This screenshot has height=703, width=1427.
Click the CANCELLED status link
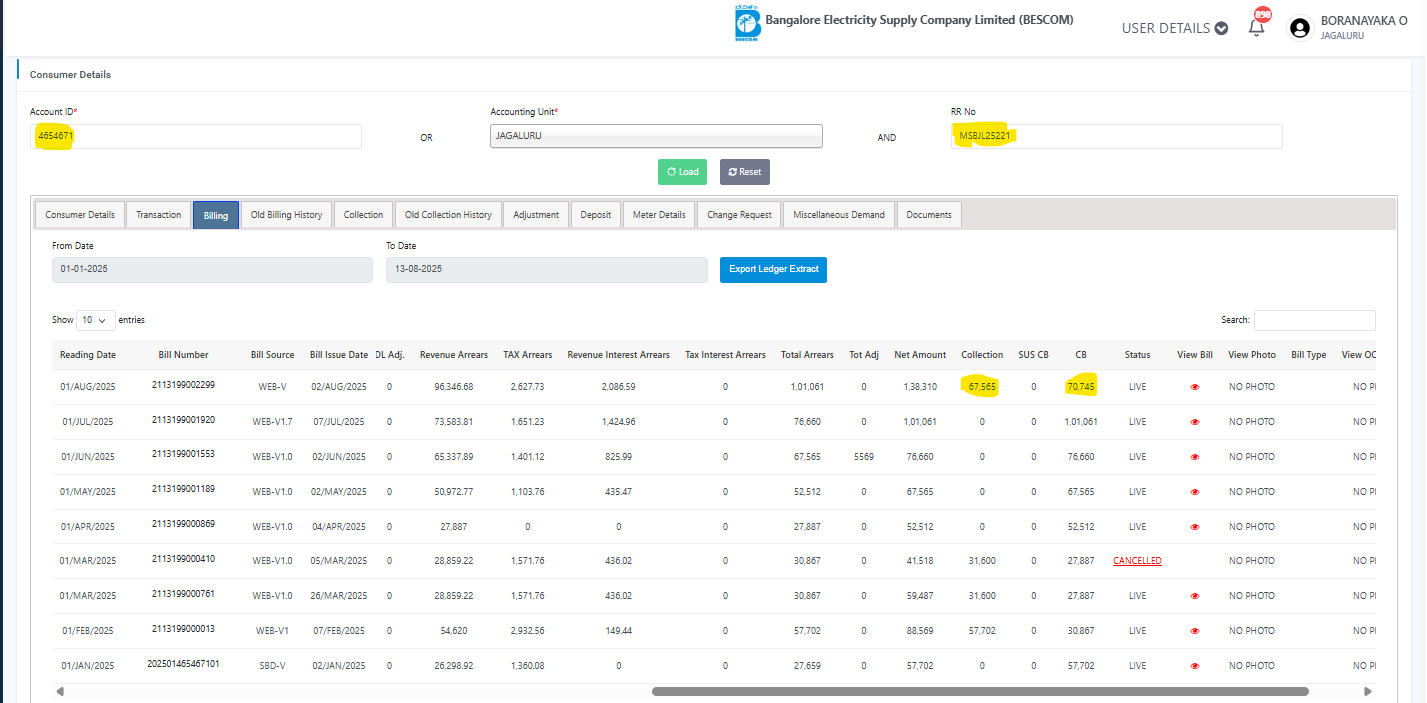click(1137, 561)
